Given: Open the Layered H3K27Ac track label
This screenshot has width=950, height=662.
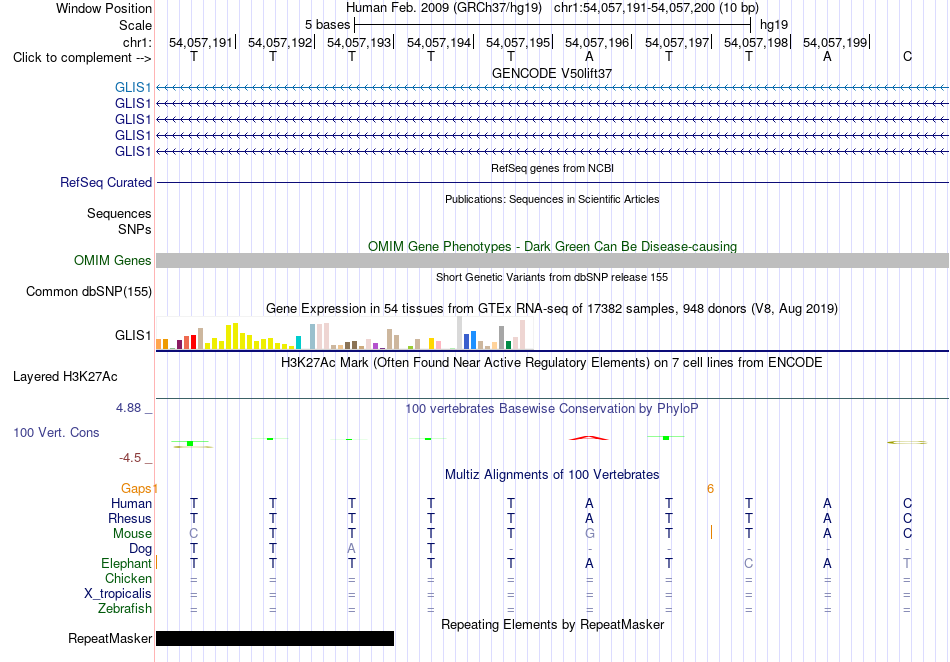Looking at the screenshot, I should [x=65, y=377].
